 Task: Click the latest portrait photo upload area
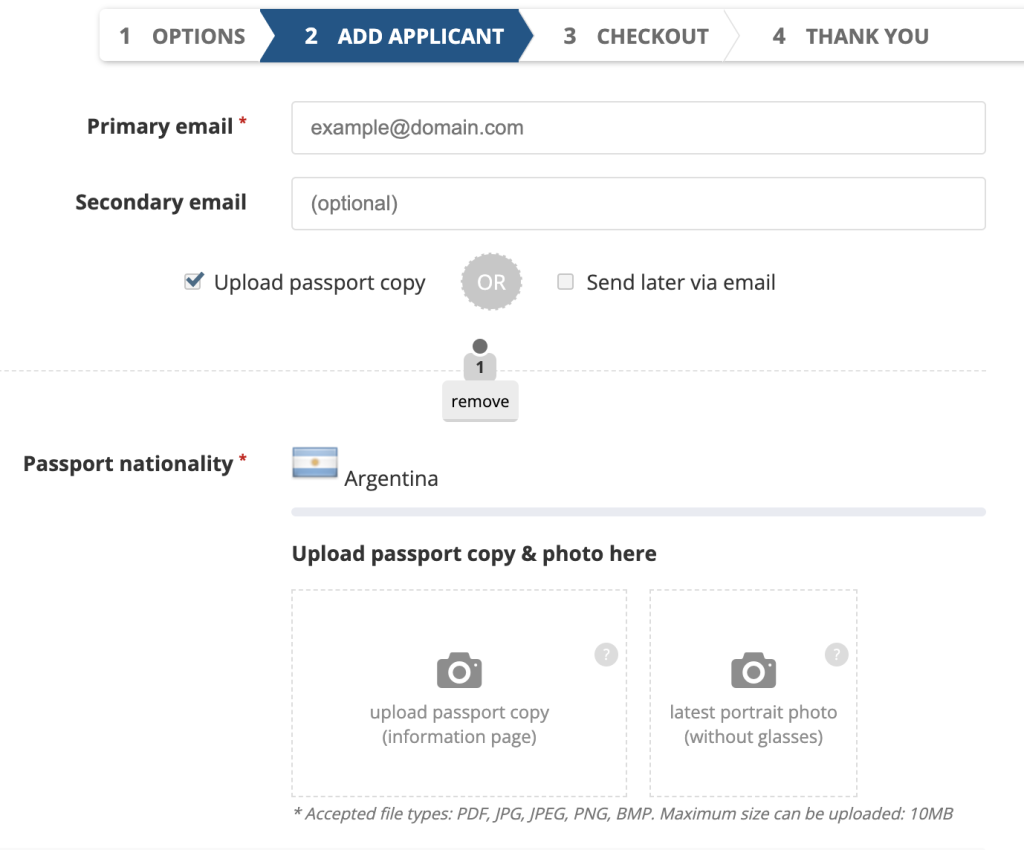(x=753, y=693)
